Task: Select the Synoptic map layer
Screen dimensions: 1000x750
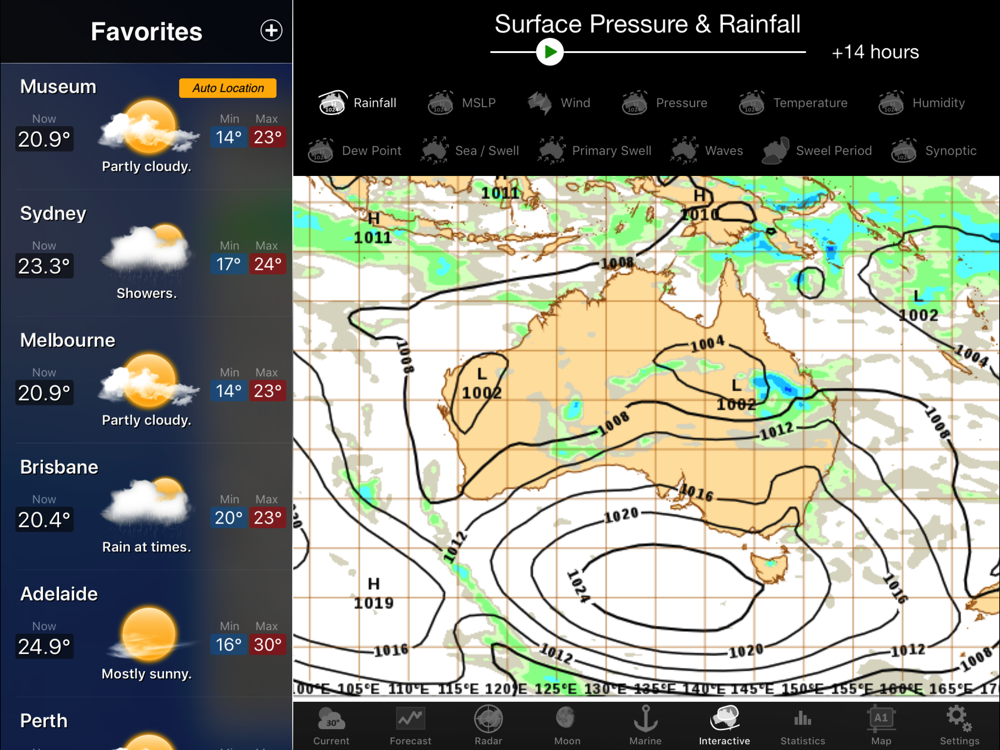Action: 934,151
